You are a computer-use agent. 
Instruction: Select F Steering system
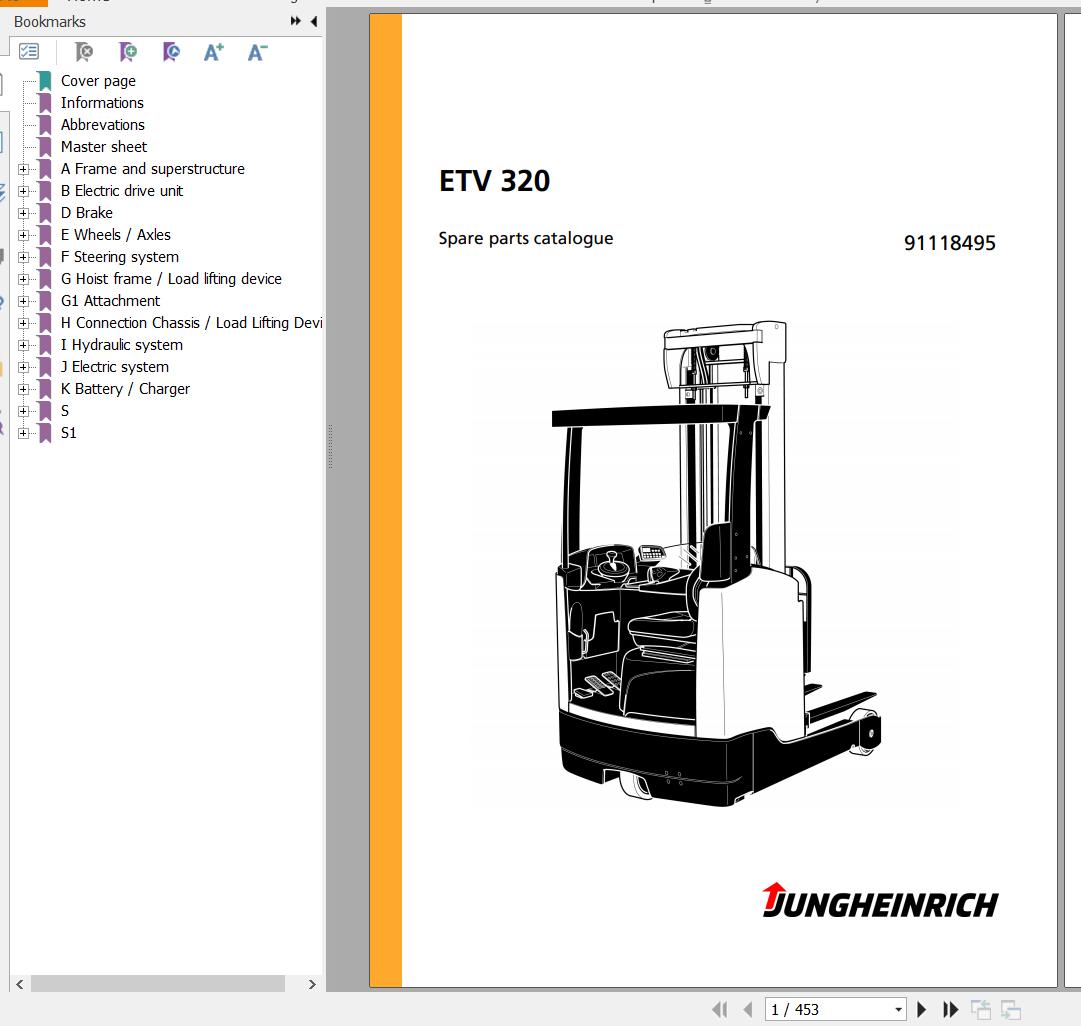tap(119, 257)
